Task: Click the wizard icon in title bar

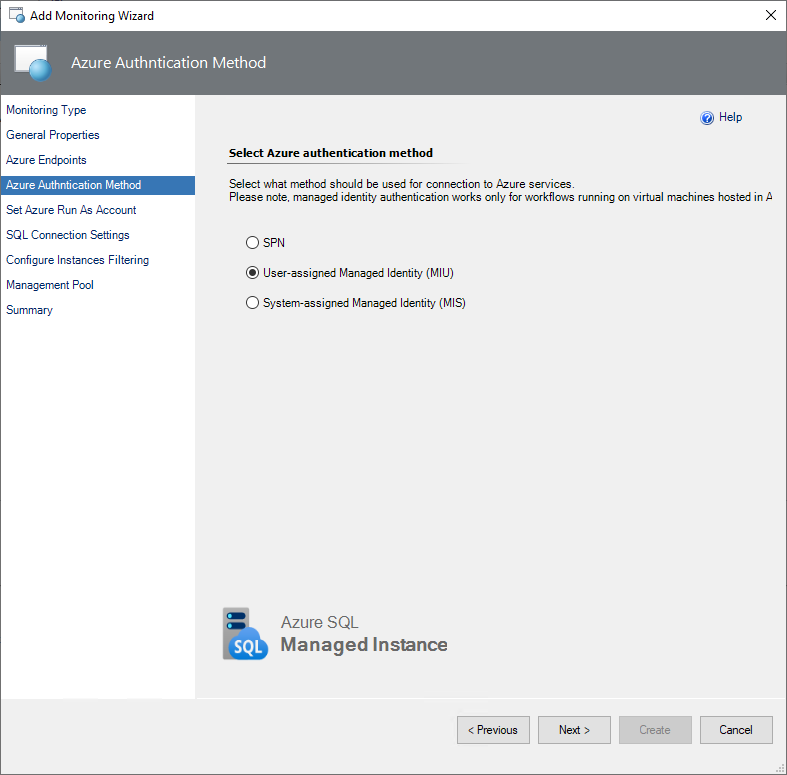Action: (x=17, y=15)
